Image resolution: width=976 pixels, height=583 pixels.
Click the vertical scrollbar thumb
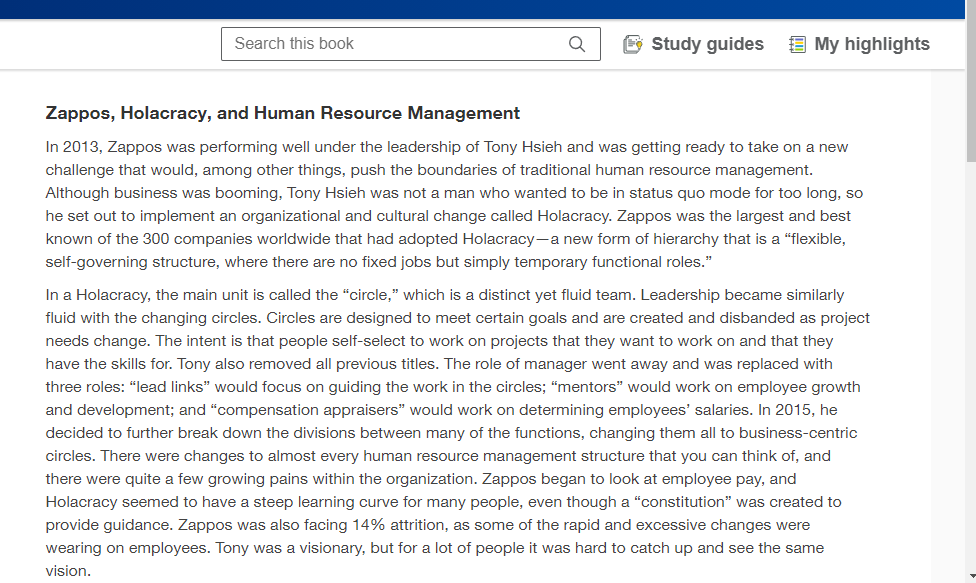click(x=970, y=81)
